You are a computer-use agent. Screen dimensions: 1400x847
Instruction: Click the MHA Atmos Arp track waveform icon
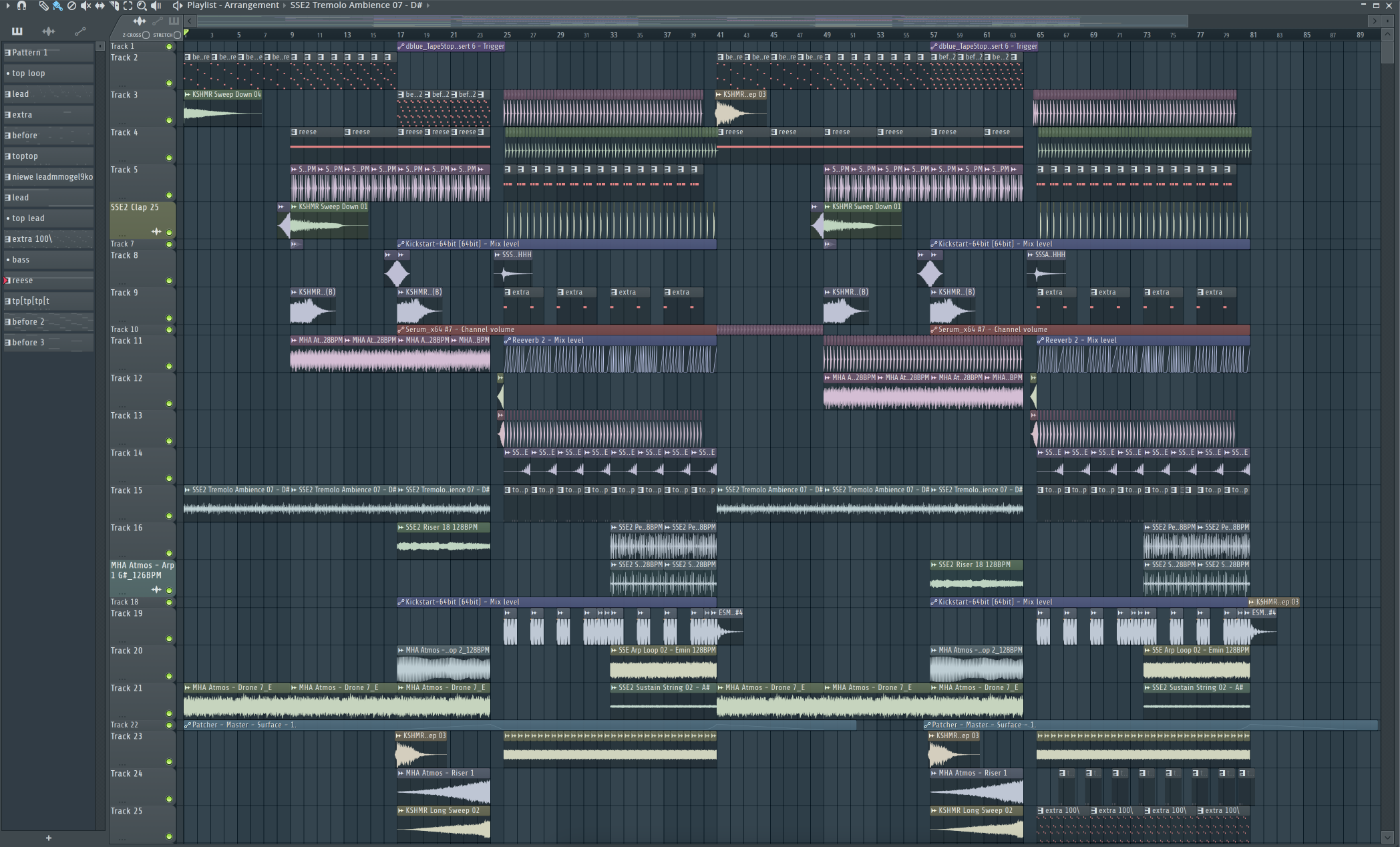156,590
